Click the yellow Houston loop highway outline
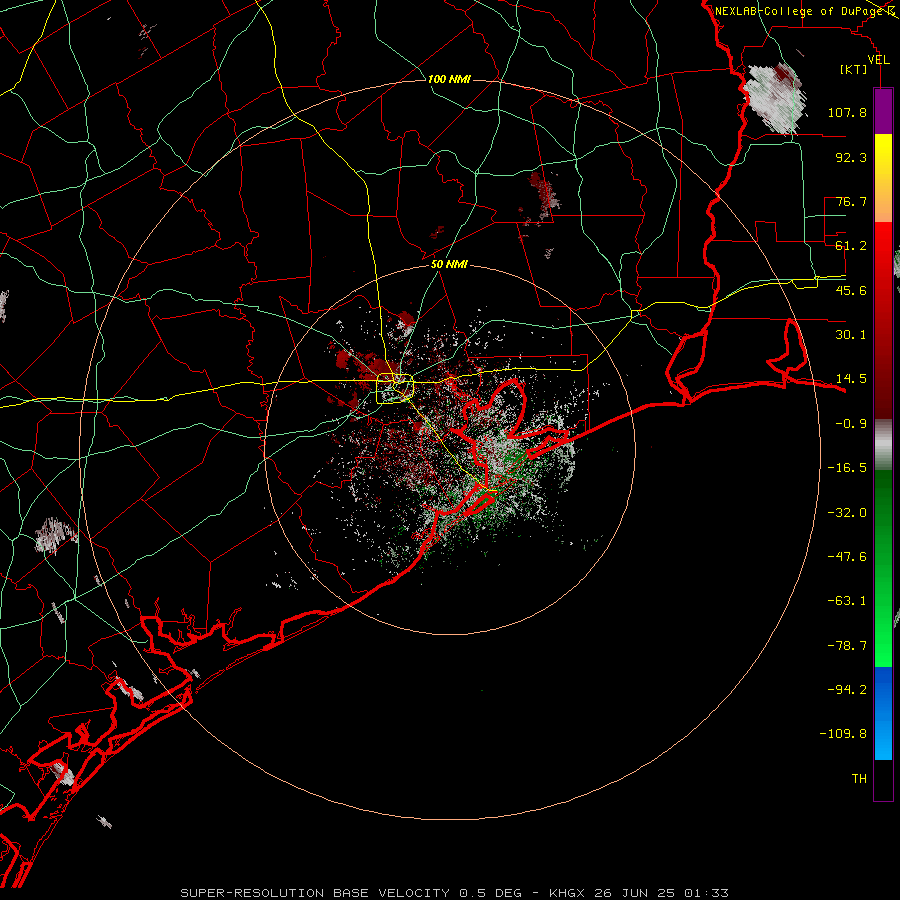 coord(395,389)
